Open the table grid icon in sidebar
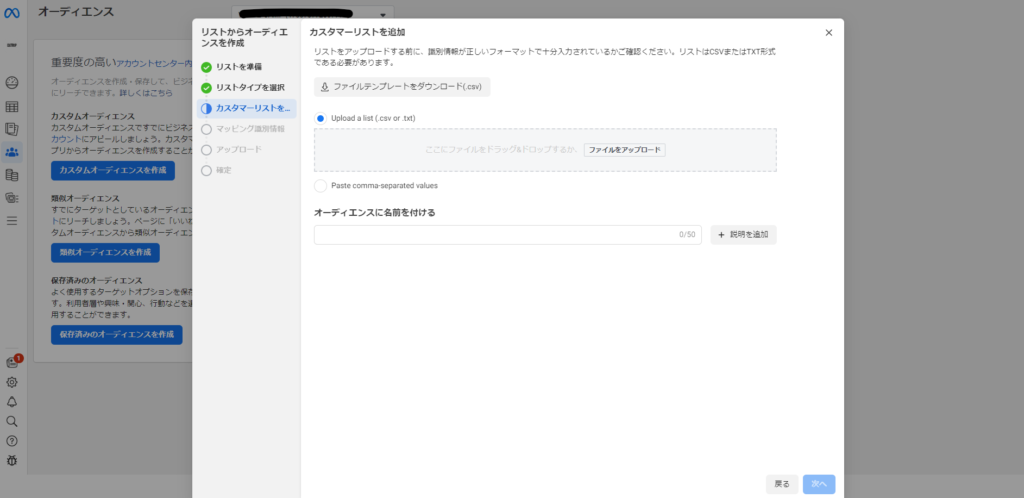Image resolution: width=1024 pixels, height=498 pixels. (12, 106)
